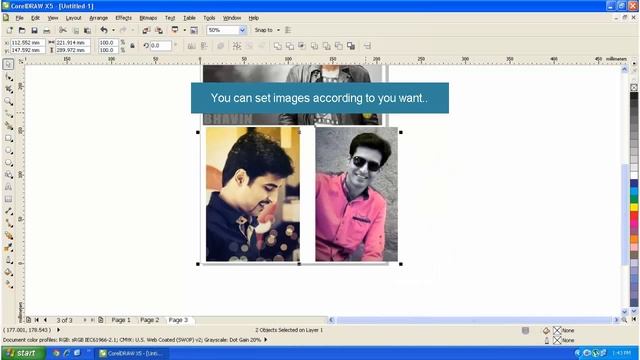640x360 pixels.
Task: Select the Ellipse tool in toolbox
Action: [x=8, y=151]
